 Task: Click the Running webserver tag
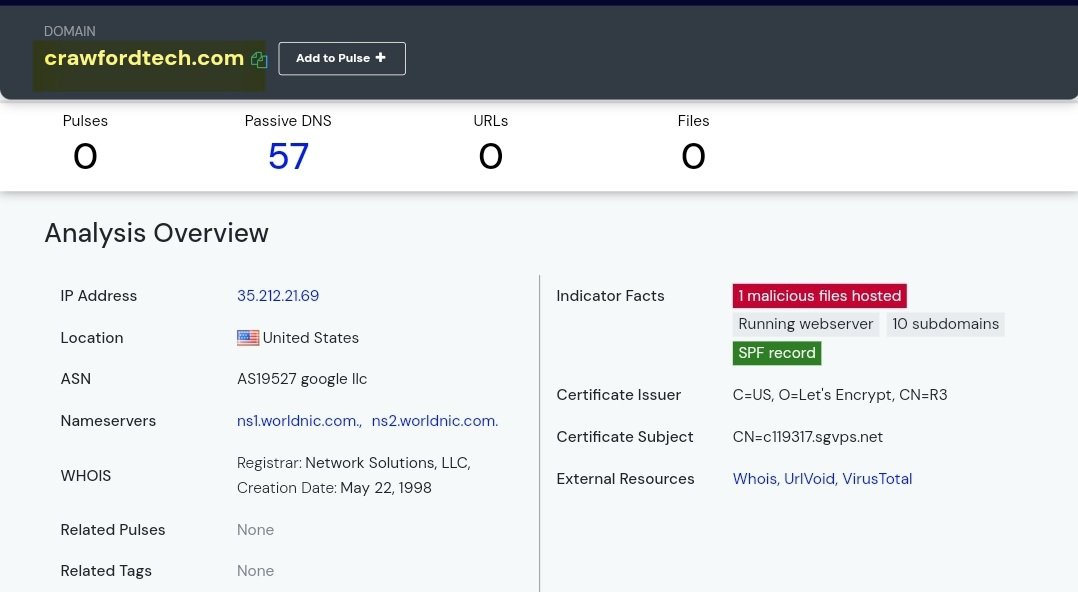pyautogui.click(x=805, y=324)
